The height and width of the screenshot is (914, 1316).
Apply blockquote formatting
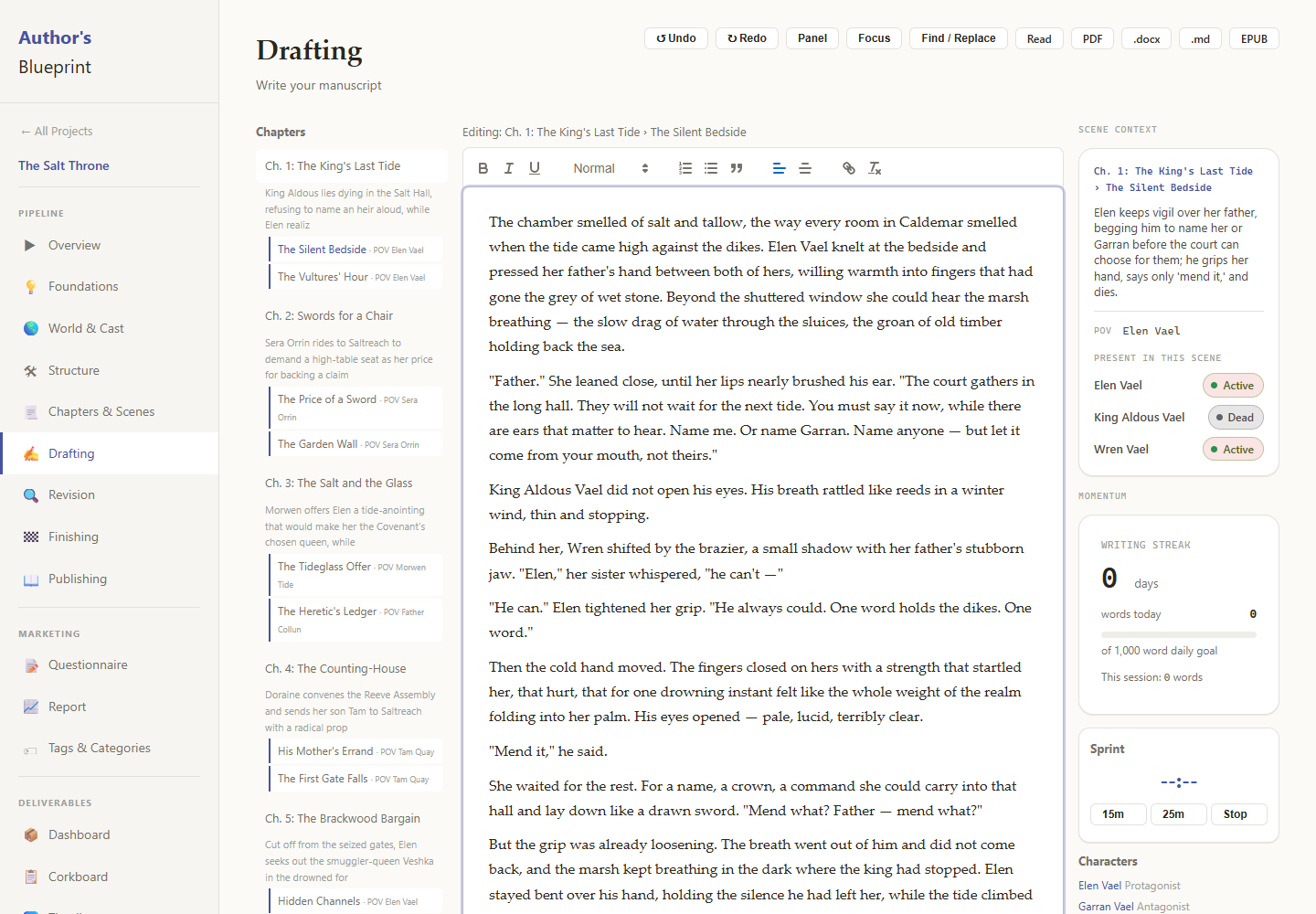tap(737, 168)
